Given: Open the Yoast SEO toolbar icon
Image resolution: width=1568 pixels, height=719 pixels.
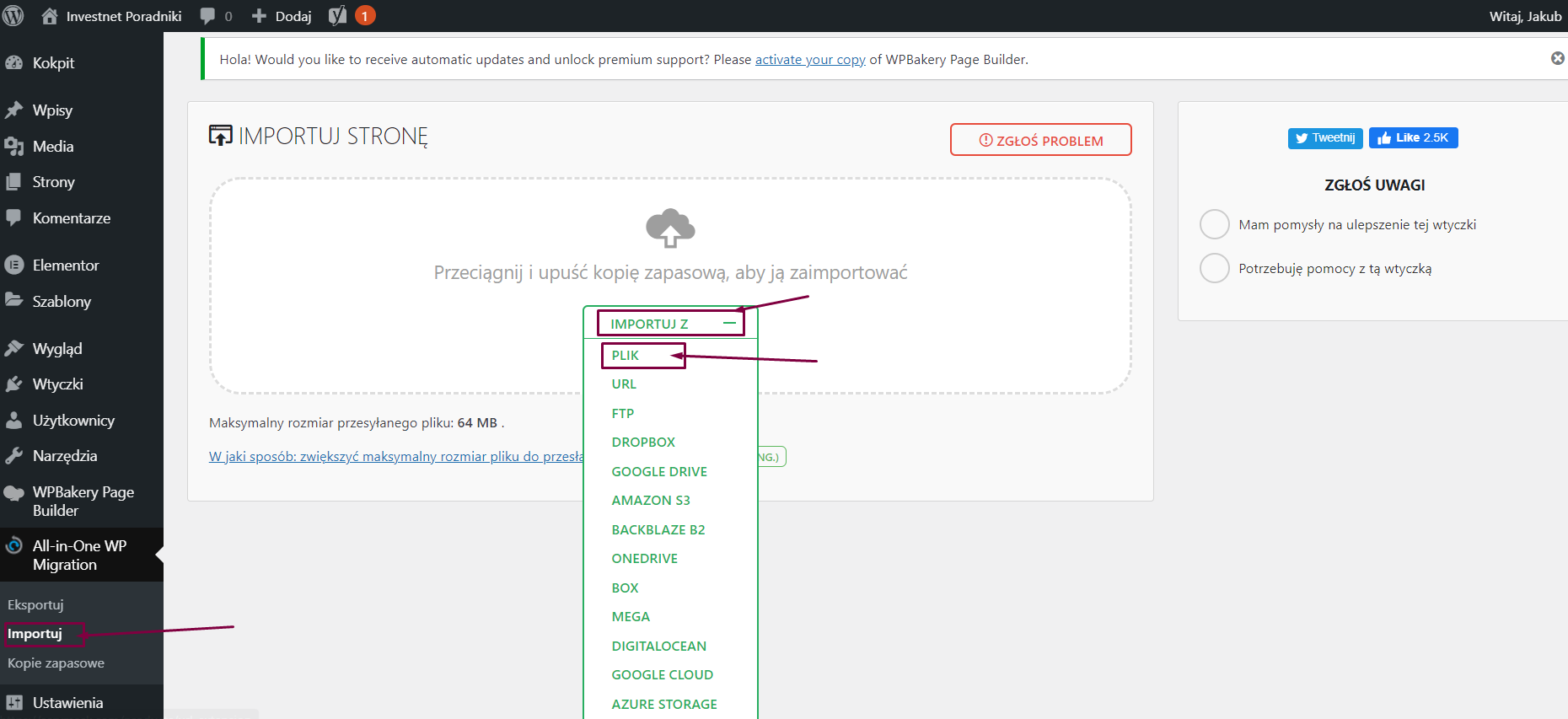Looking at the screenshot, I should [x=338, y=16].
